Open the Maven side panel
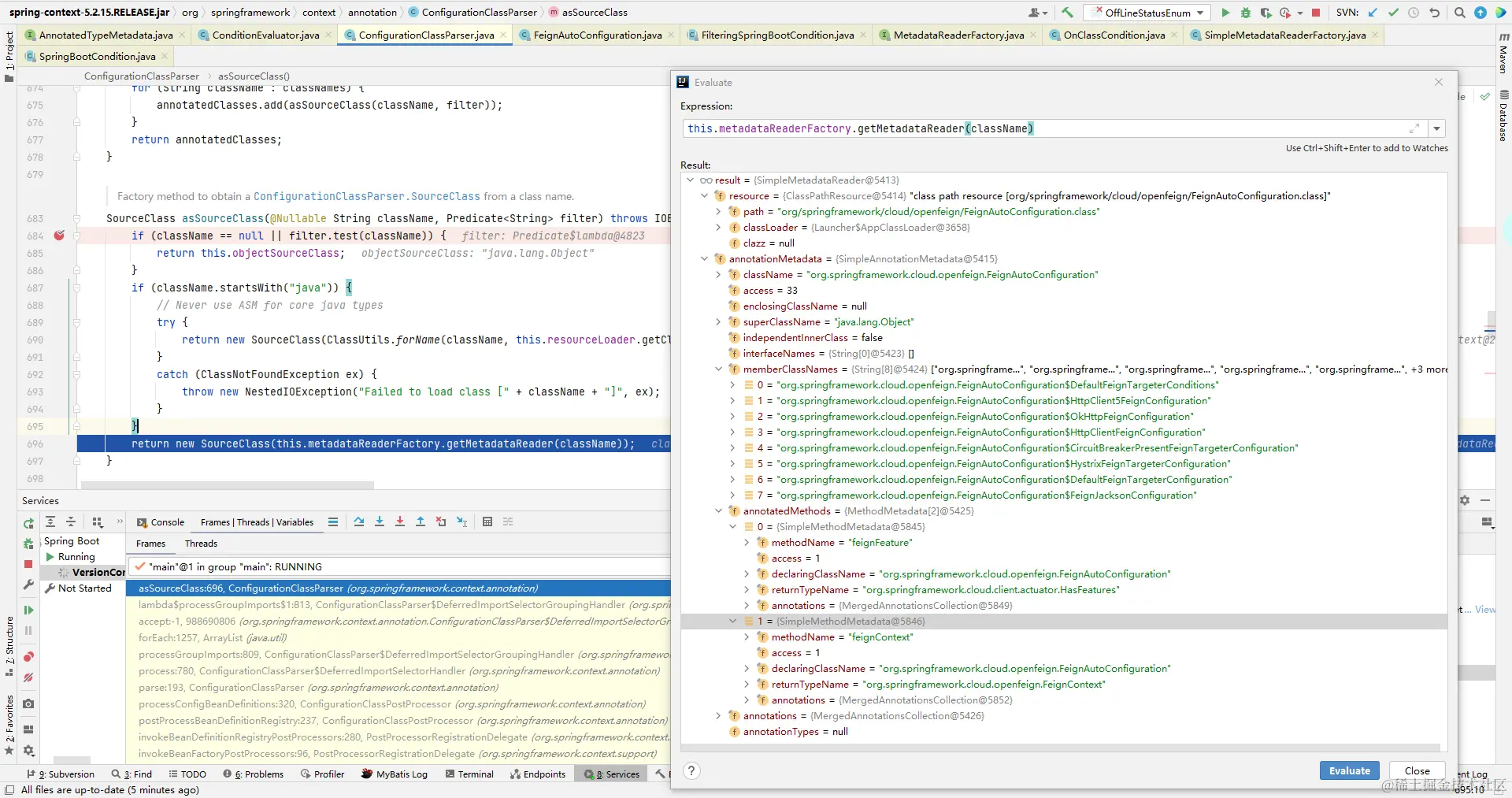Screen dimensions: 1512x798 tap(1503, 54)
